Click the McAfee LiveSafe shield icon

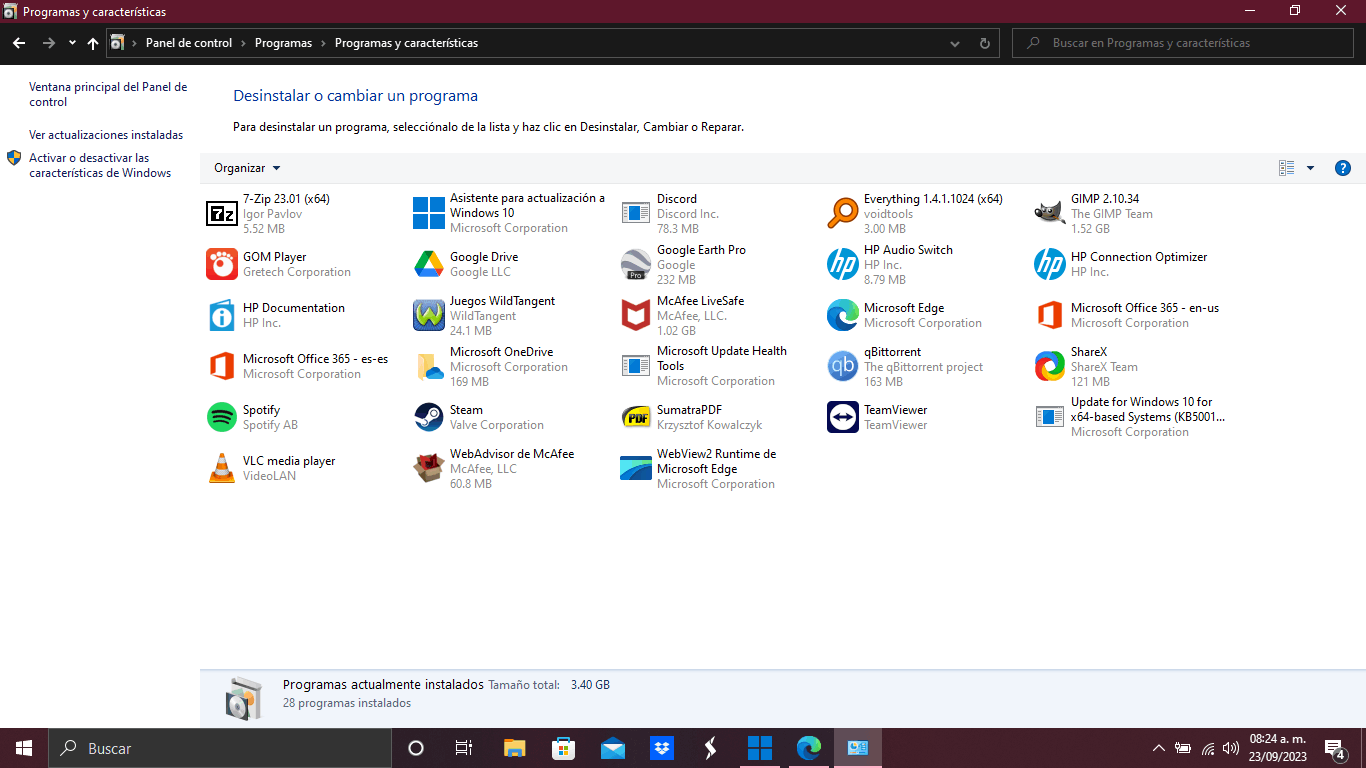click(x=635, y=315)
